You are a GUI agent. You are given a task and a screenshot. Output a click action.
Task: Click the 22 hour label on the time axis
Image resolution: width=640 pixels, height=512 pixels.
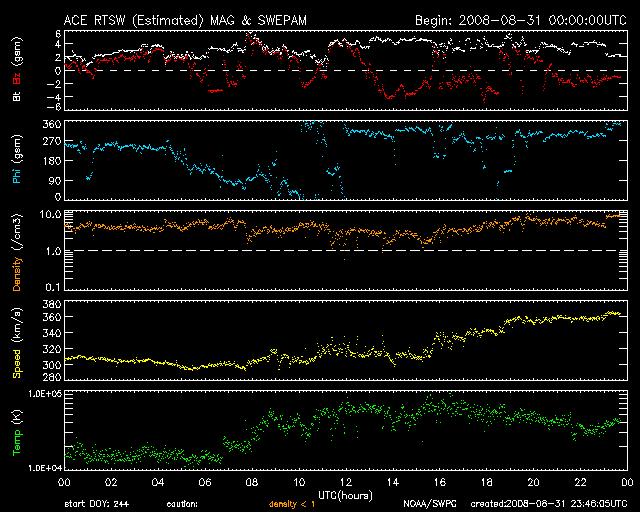[x=580, y=482]
